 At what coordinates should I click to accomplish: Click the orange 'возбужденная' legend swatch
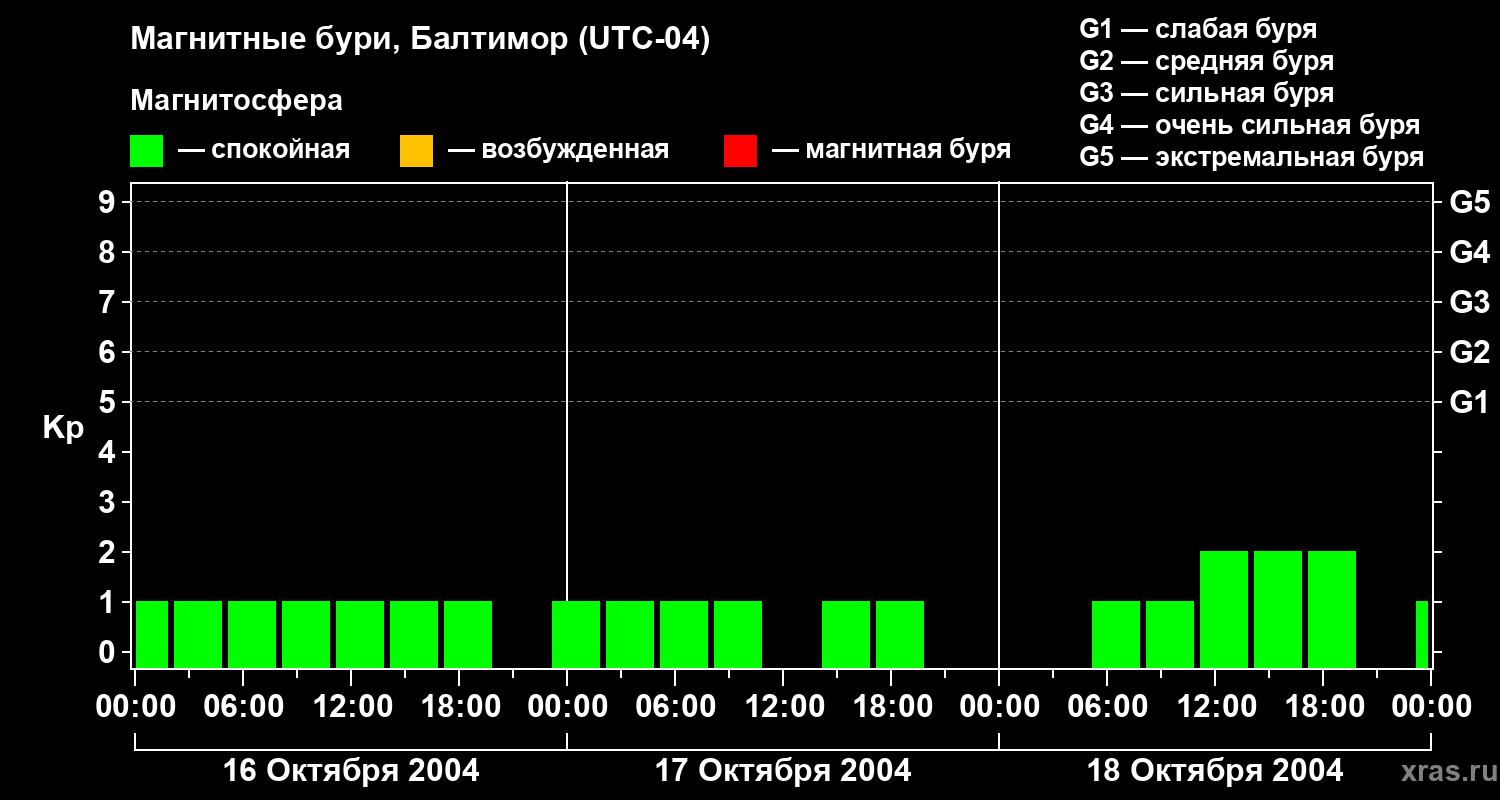coord(416,151)
